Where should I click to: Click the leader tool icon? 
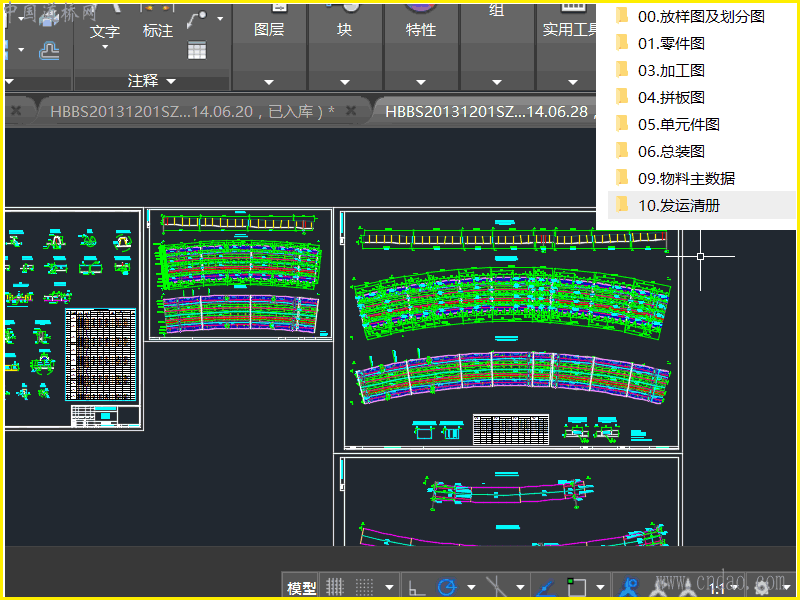coord(197,19)
